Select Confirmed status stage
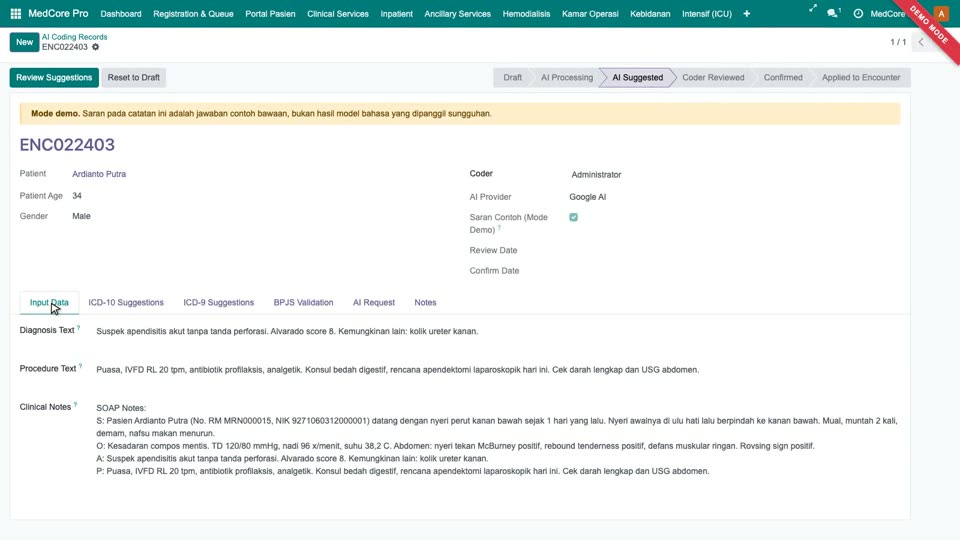 tap(782, 78)
